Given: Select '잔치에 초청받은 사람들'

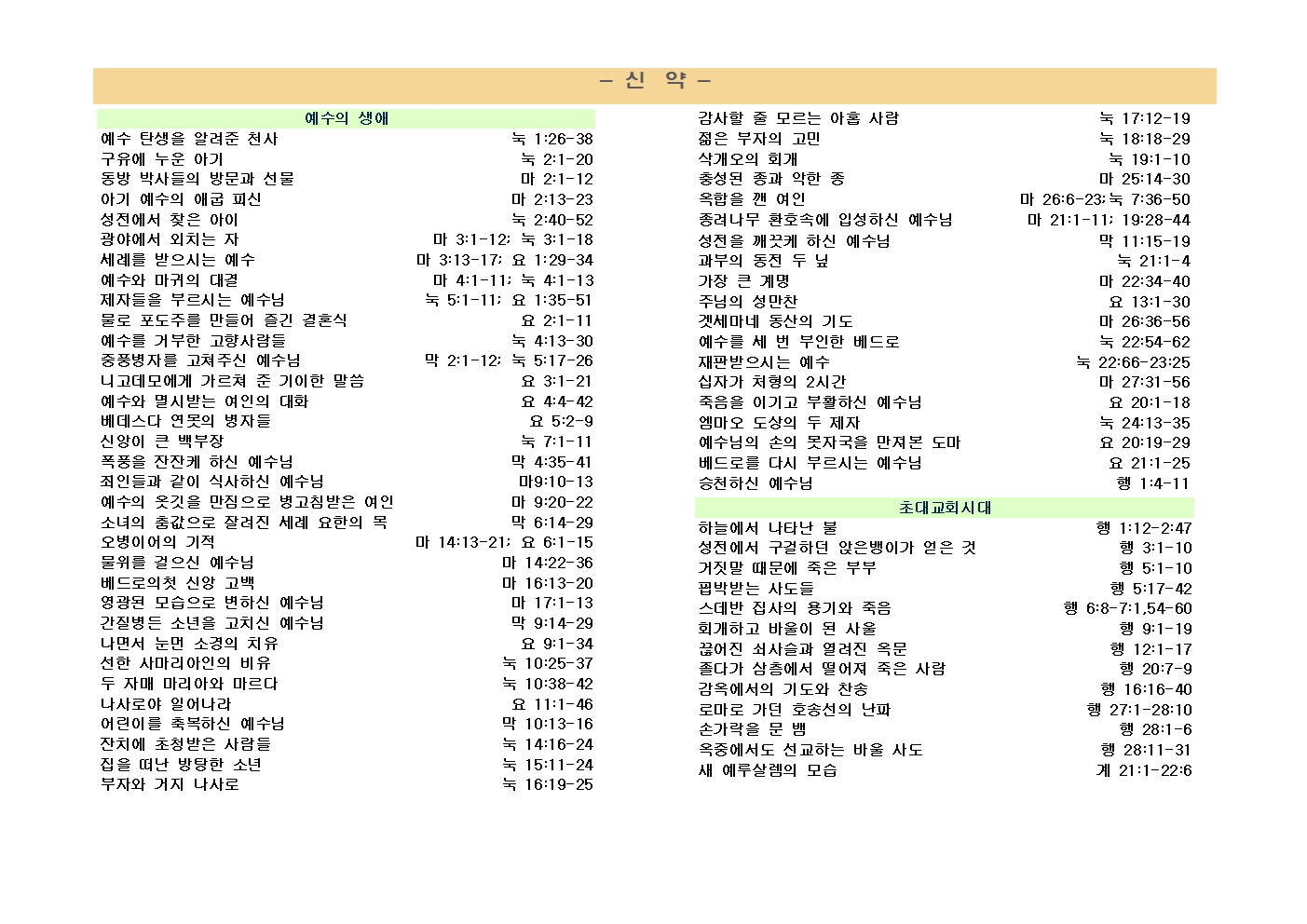Looking at the screenshot, I should click(185, 744).
